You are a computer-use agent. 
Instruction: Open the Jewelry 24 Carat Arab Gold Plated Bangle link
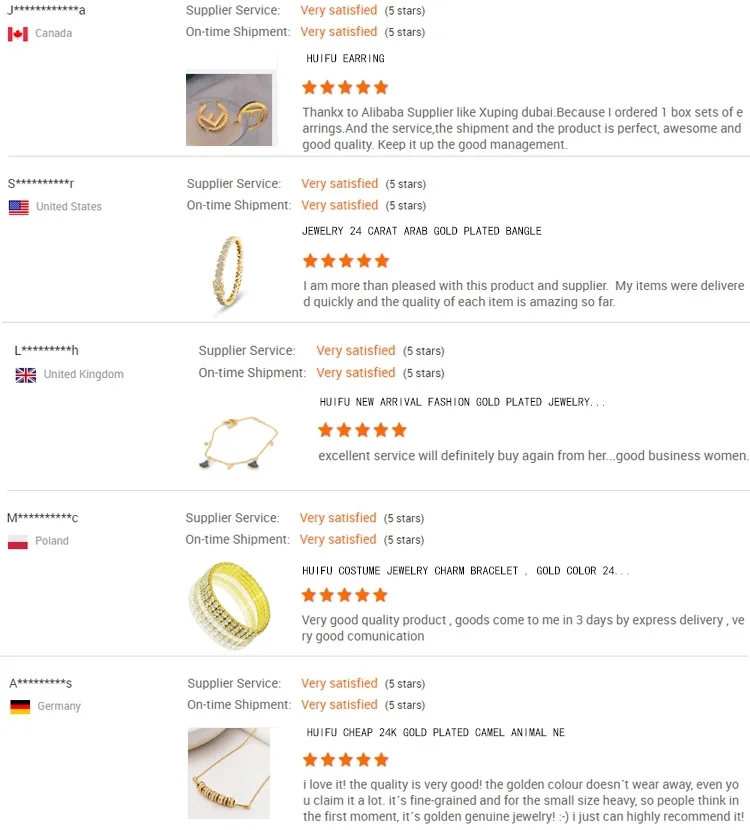tap(421, 231)
